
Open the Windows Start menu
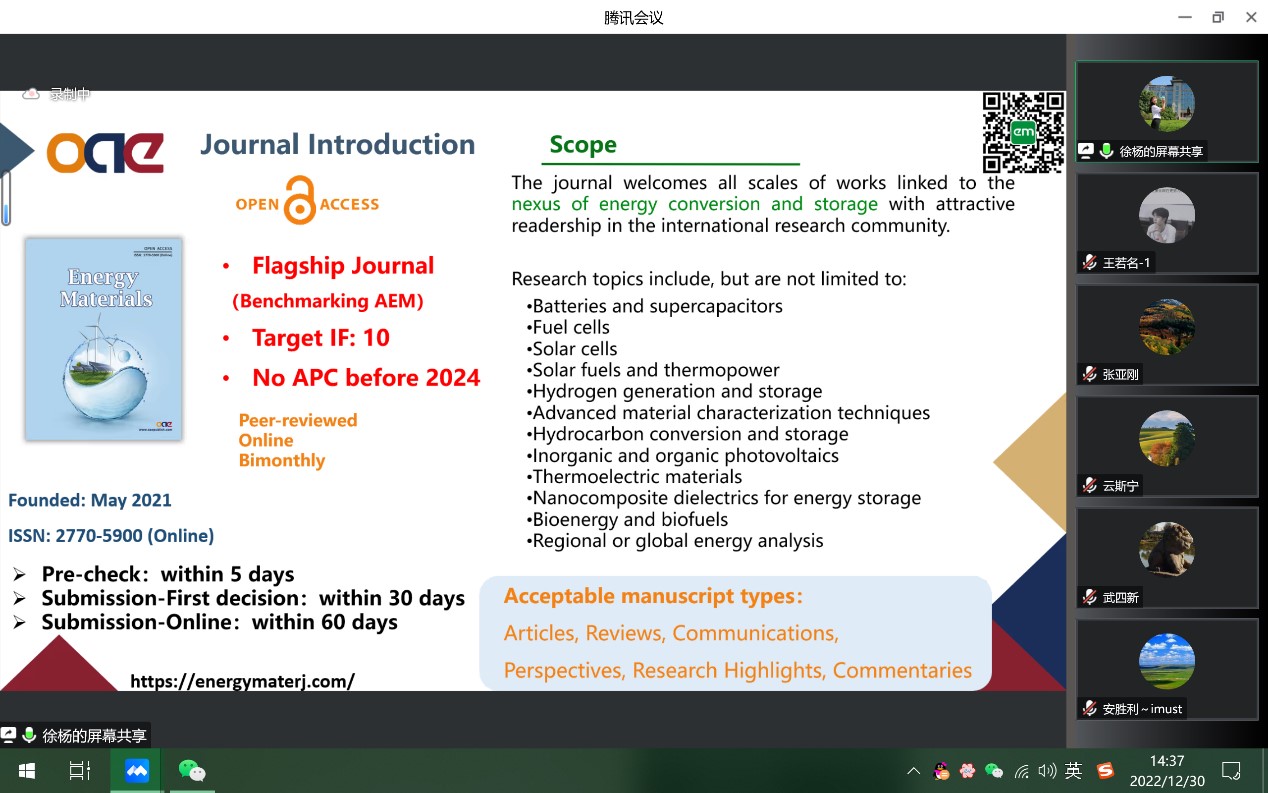point(27,771)
